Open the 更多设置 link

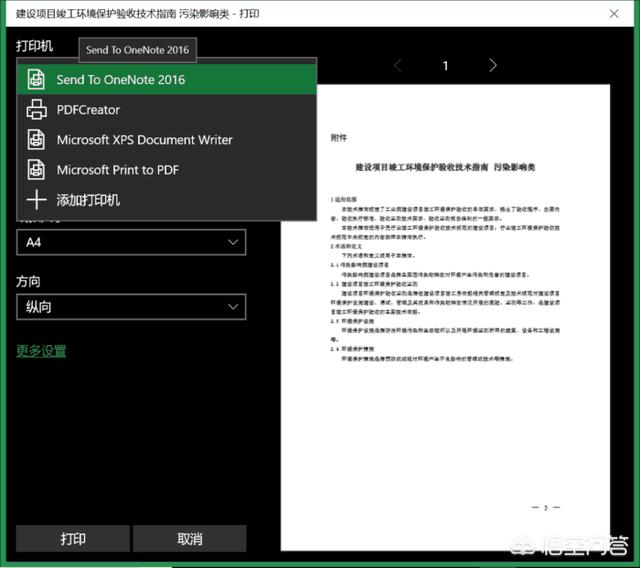(x=41, y=351)
